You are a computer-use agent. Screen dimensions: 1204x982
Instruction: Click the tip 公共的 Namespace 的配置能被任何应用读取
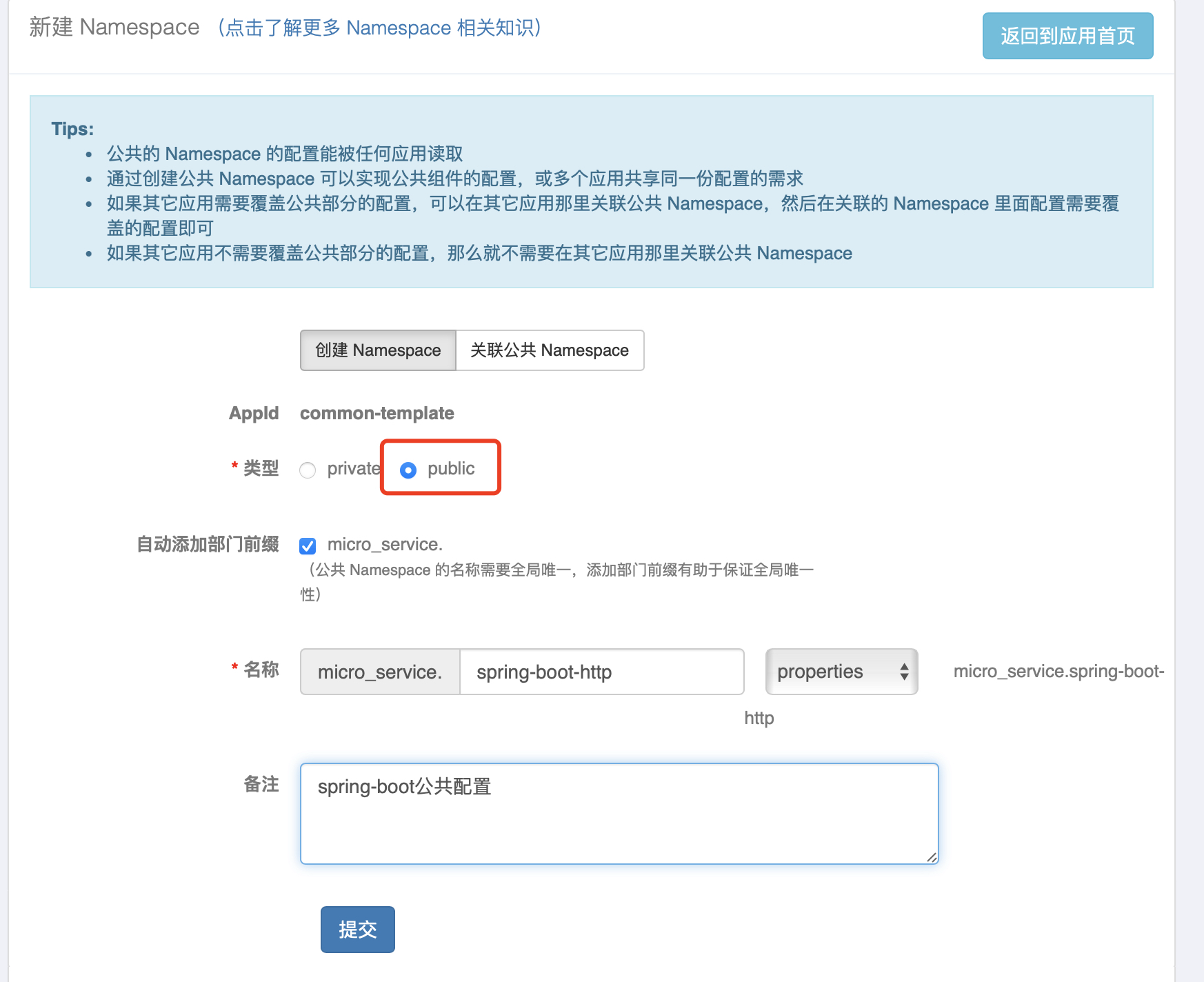(285, 154)
